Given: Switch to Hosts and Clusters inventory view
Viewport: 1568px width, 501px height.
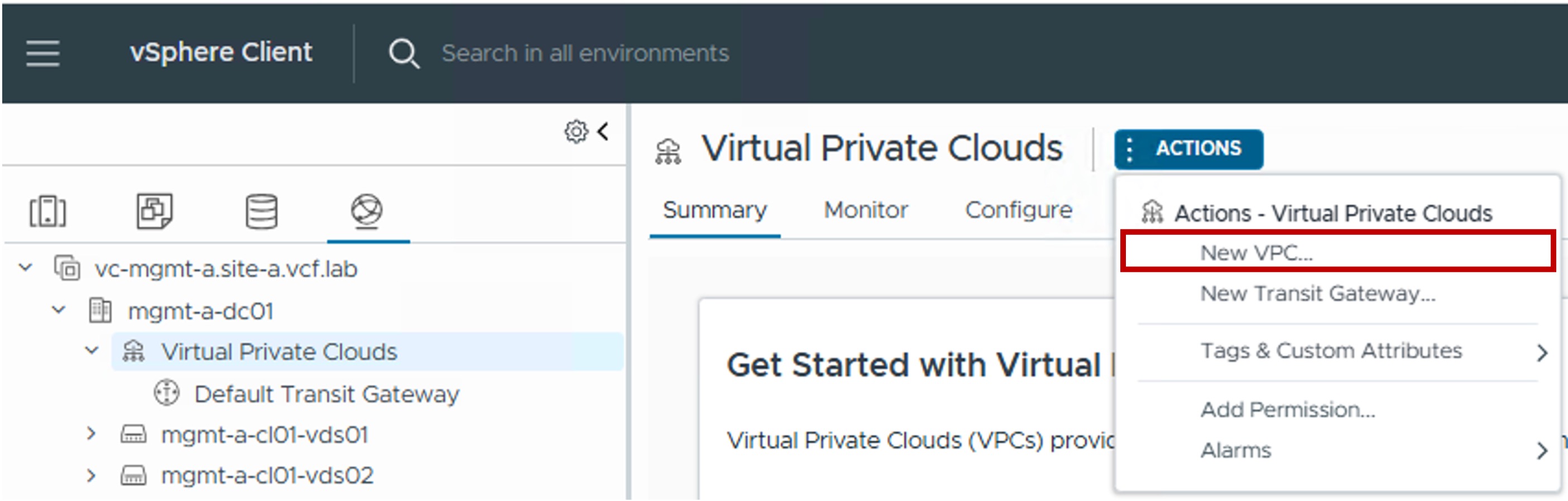Looking at the screenshot, I should [47, 211].
